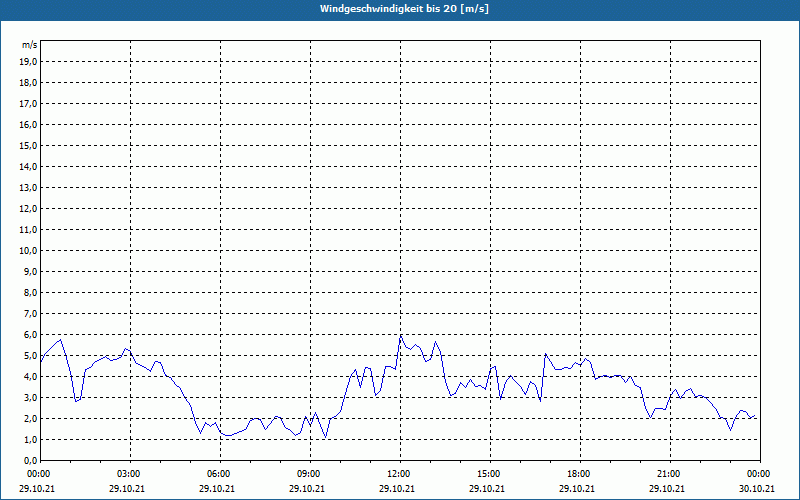The height and width of the screenshot is (500, 800).
Task: Click the '17,0' y-axis value
Action: click(x=28, y=104)
